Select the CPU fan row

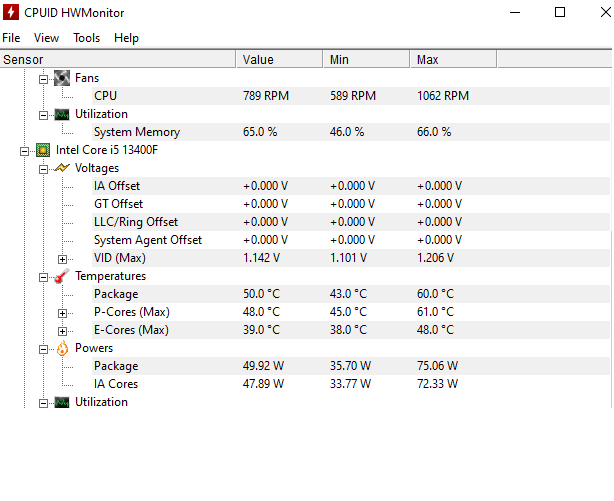tap(351, 96)
